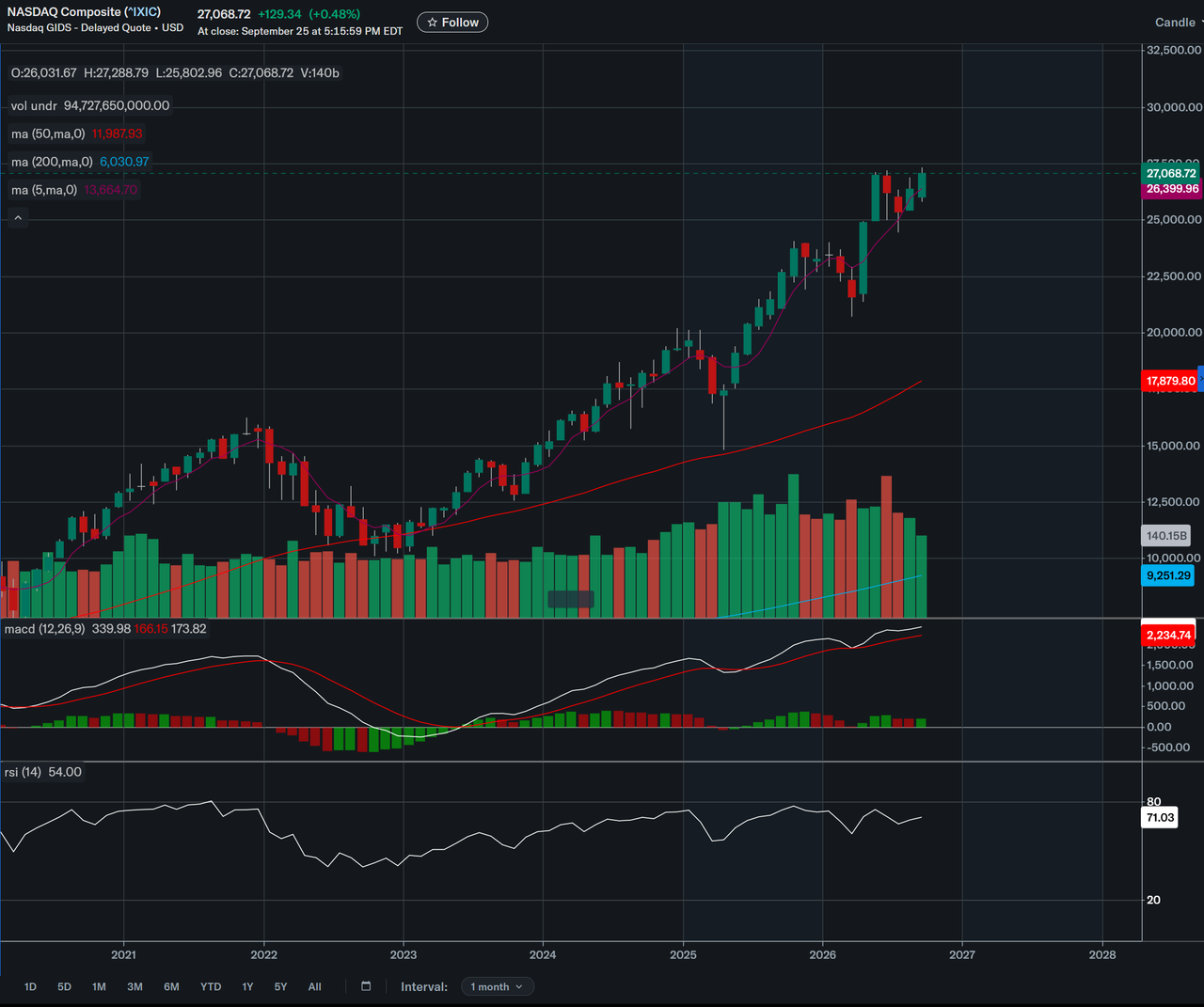Click the 22,500.00 price axis label
Screen dimensions: 1204x1007
(x=1173, y=275)
